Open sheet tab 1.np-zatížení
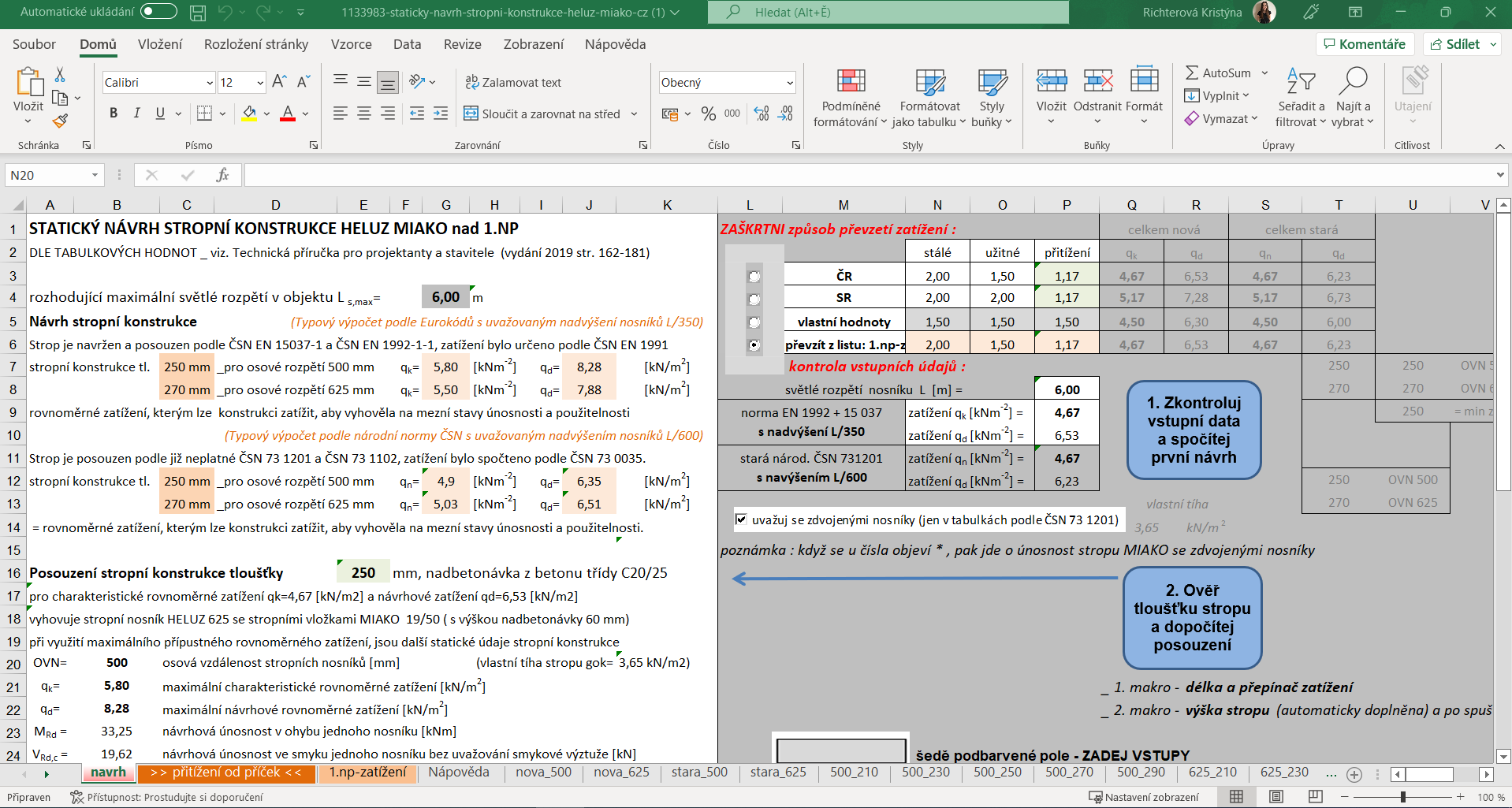Image resolution: width=1512 pixels, height=808 pixels. click(367, 773)
